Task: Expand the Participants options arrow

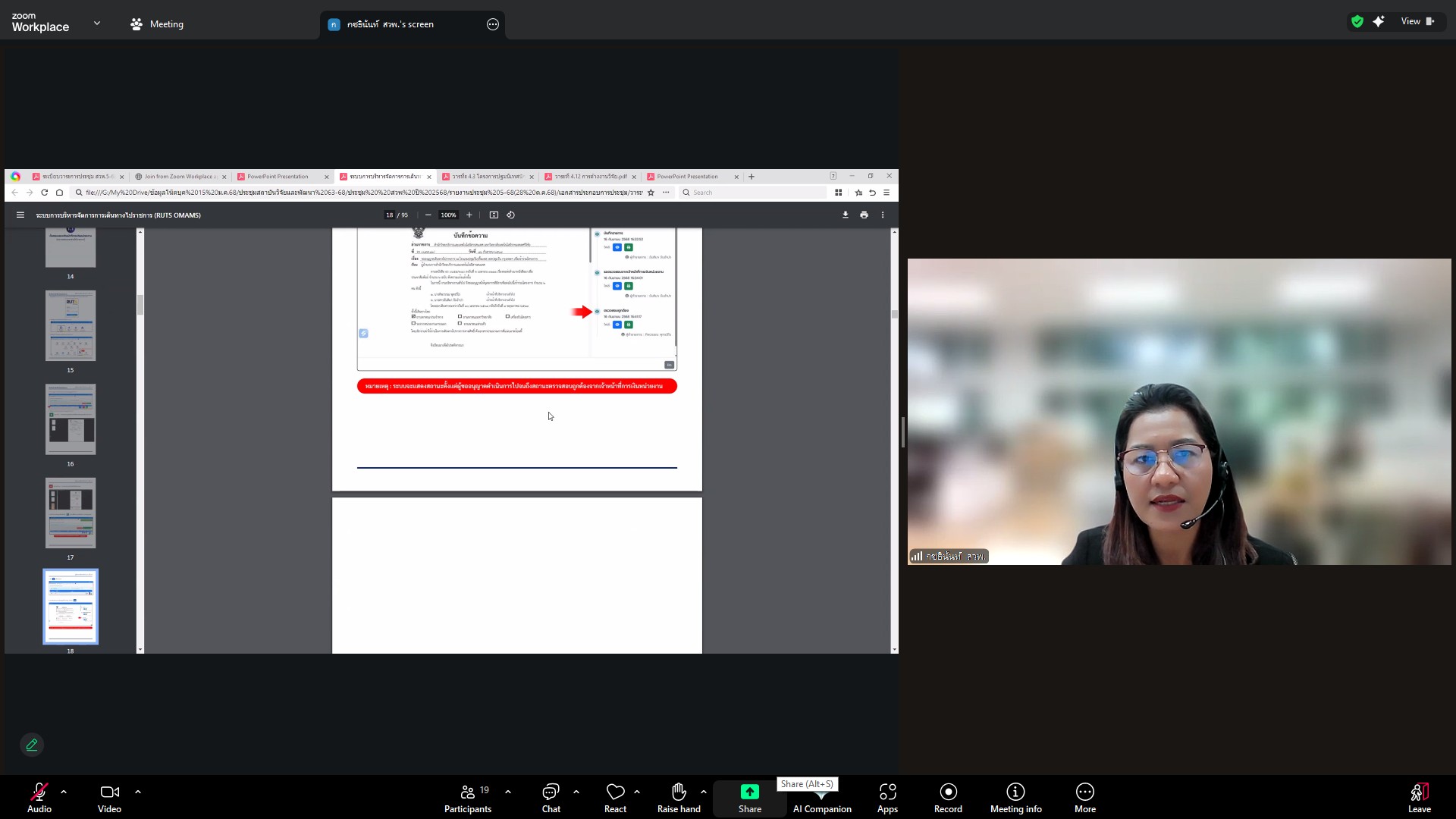Action: click(508, 792)
